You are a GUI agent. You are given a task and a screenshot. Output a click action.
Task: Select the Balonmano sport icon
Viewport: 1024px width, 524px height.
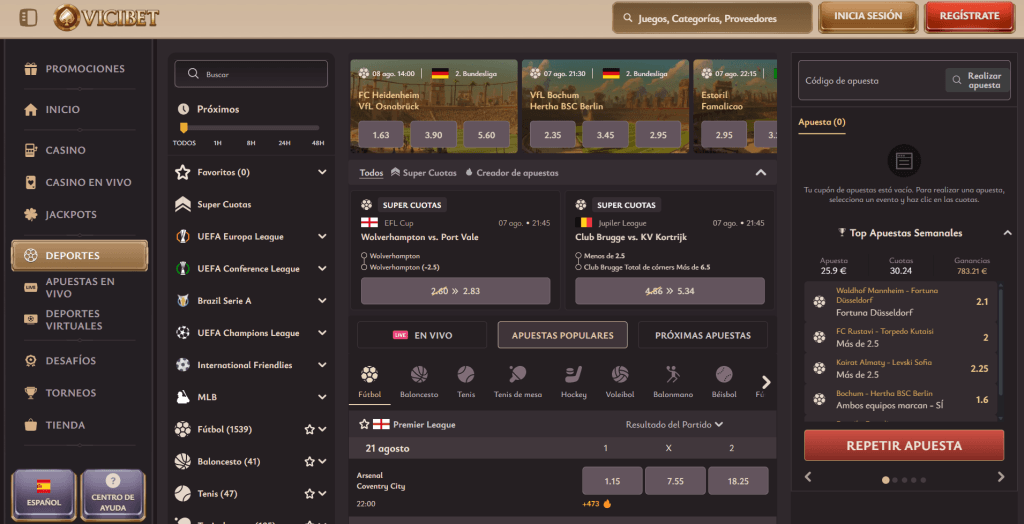click(x=673, y=375)
